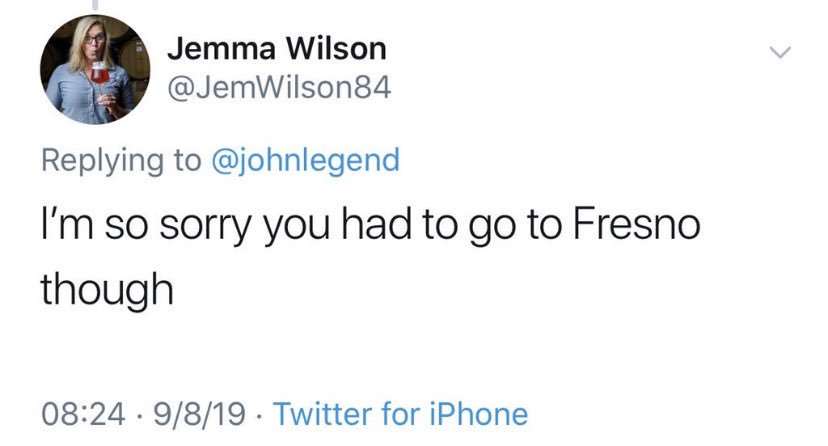Click the "Replying to" label

[119, 161]
